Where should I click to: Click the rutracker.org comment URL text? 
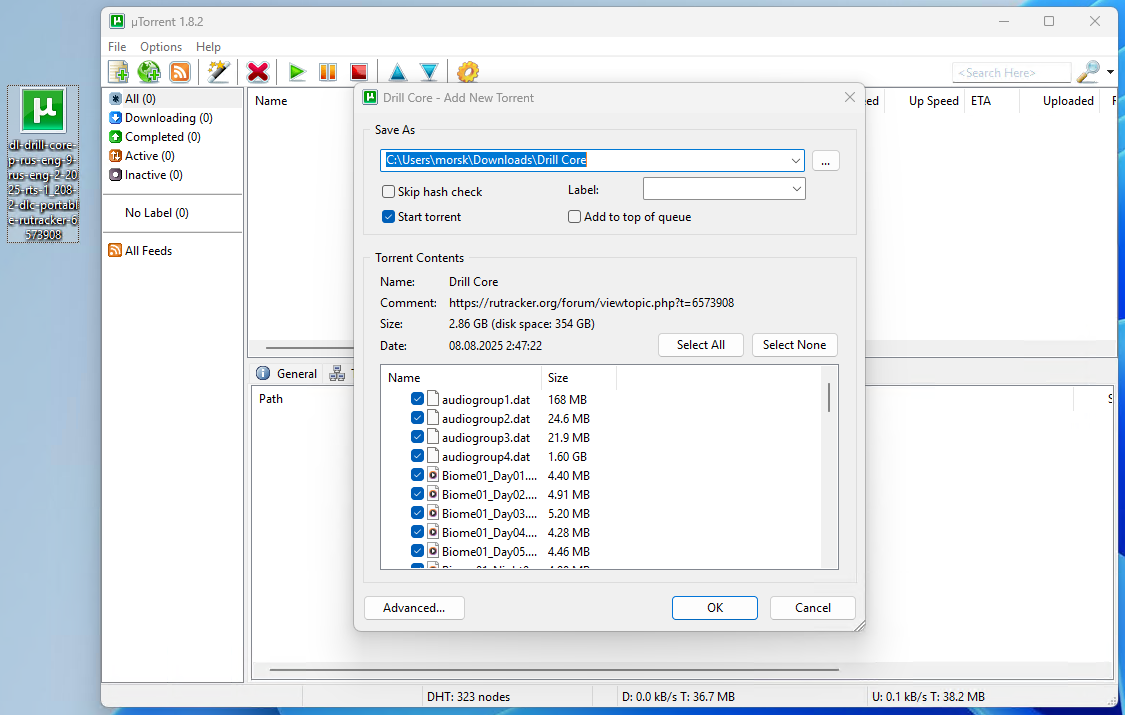pyautogui.click(x=591, y=303)
